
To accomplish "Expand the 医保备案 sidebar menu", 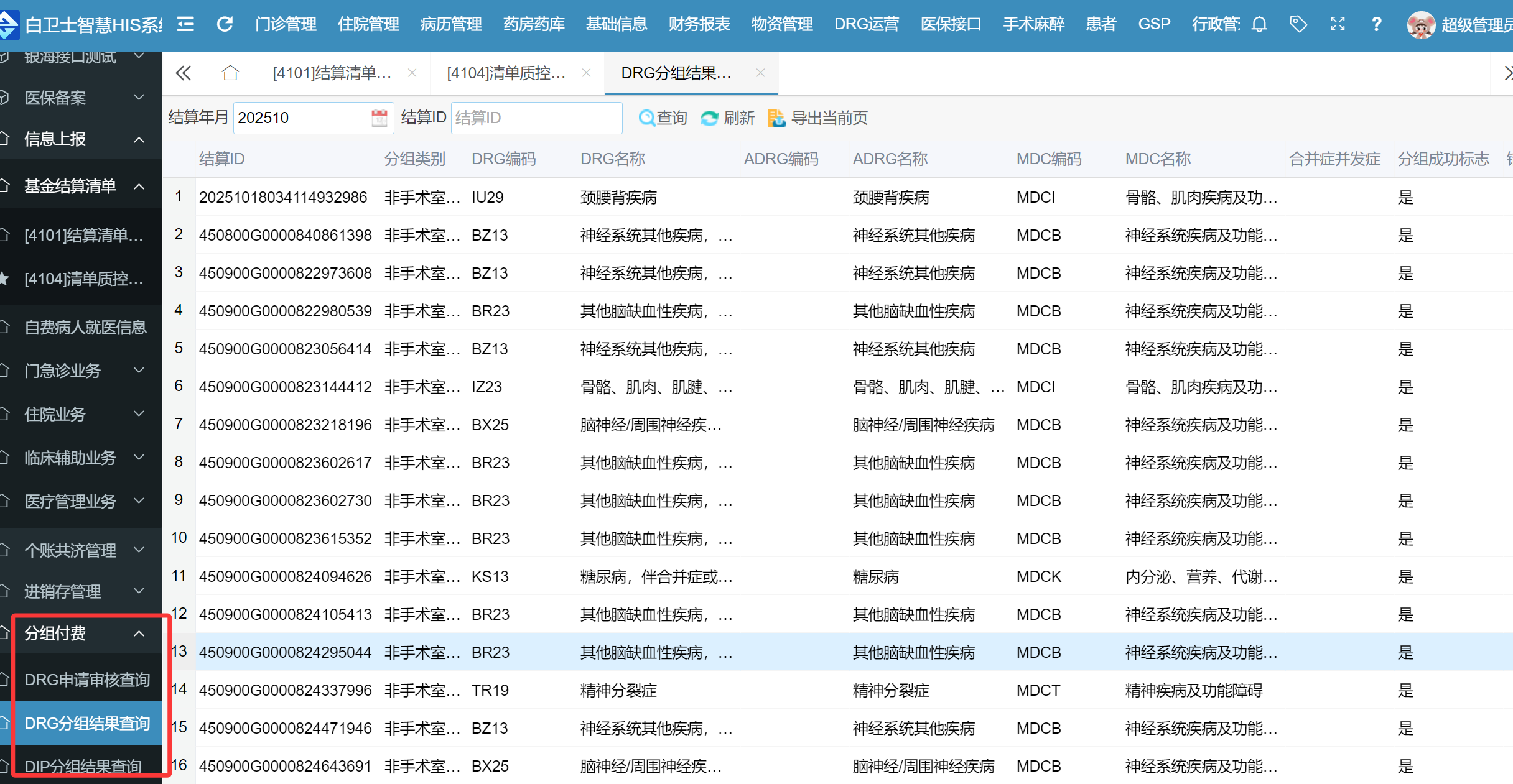I will [139, 98].
